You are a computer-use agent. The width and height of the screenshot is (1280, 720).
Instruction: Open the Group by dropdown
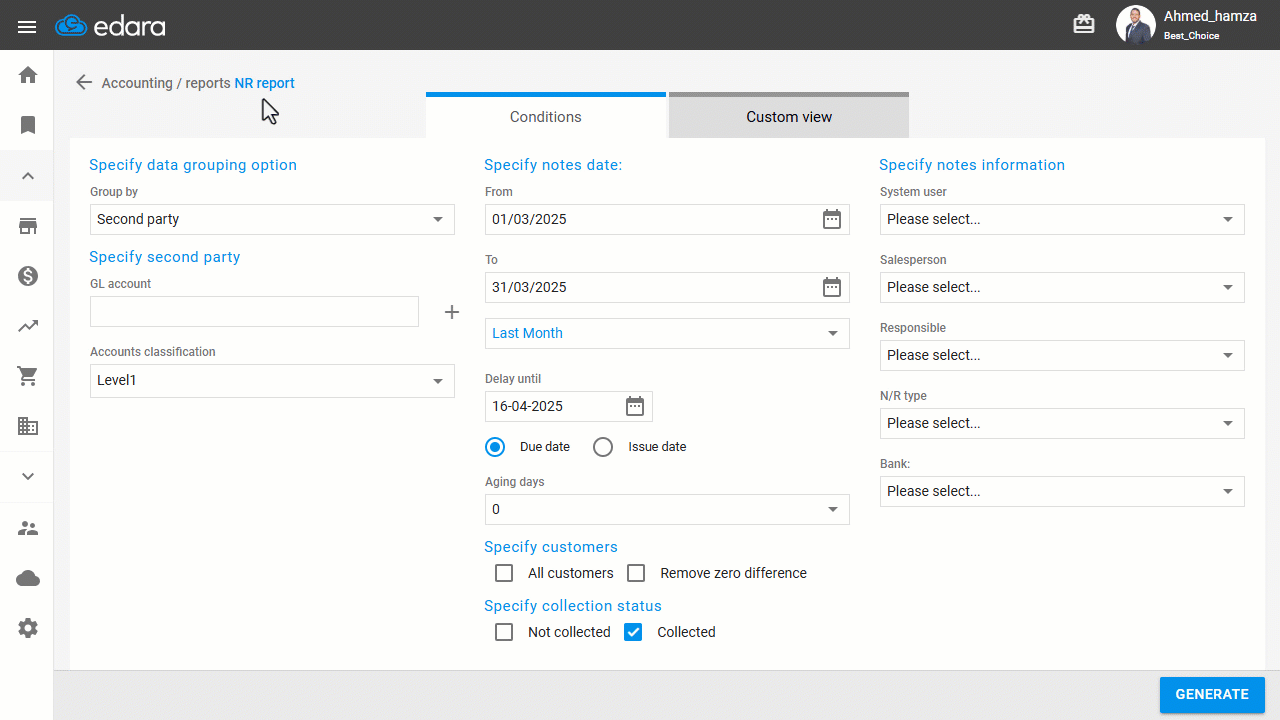tap(272, 219)
